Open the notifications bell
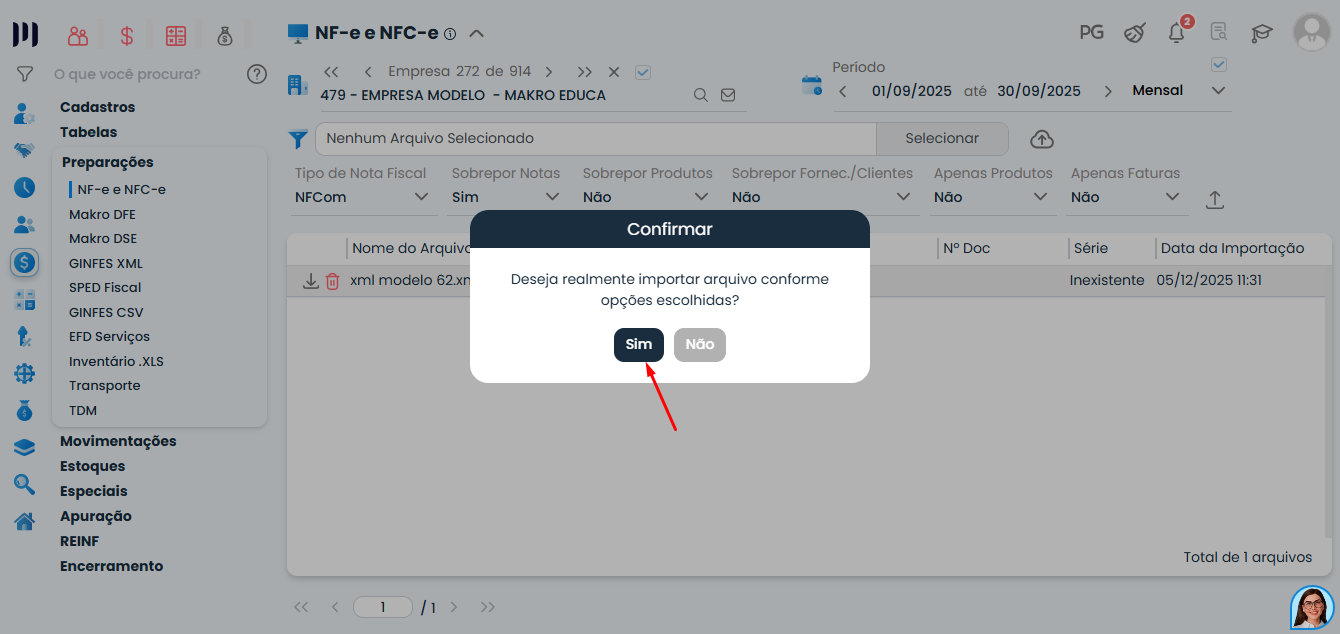Viewport: 1340px width, 634px height. coord(1177,32)
